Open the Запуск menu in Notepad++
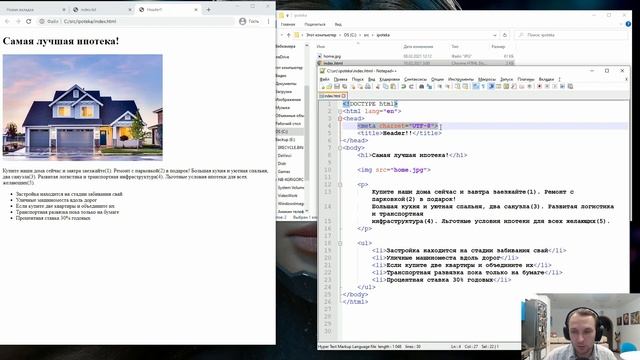Screen dimensions: 640x360 click(x=506, y=79)
